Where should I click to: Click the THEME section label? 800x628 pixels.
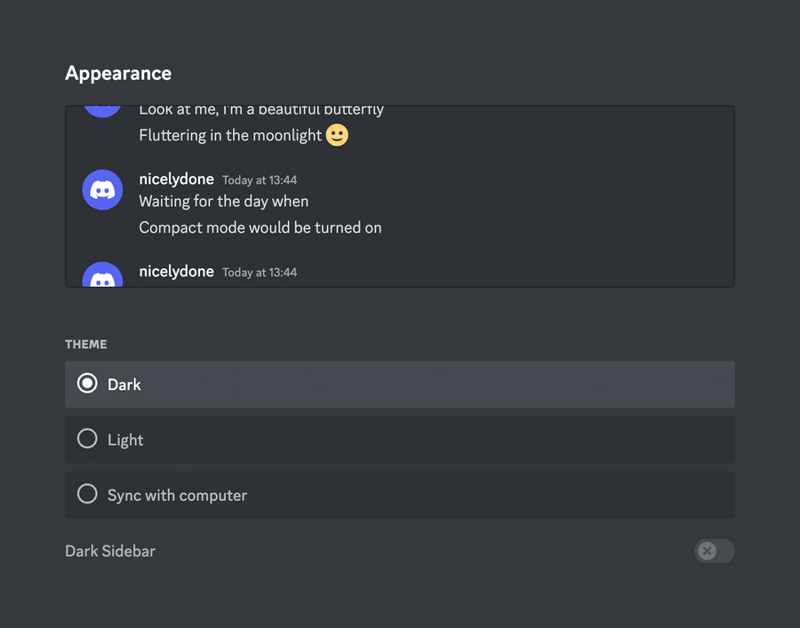86,344
